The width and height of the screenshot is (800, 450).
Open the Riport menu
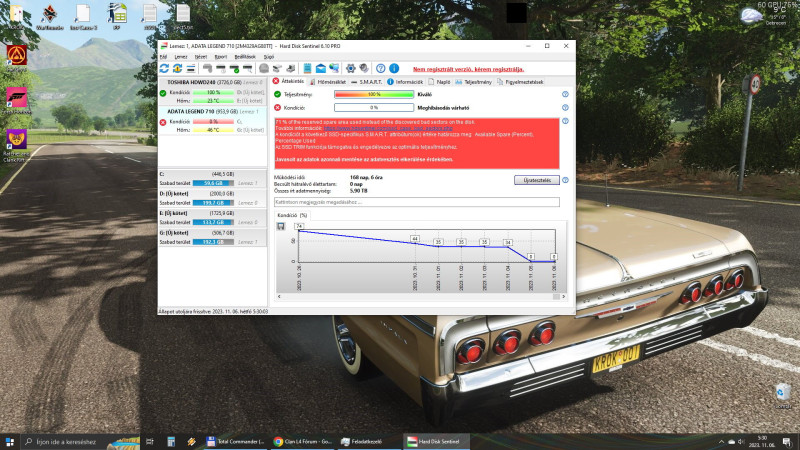pos(220,57)
